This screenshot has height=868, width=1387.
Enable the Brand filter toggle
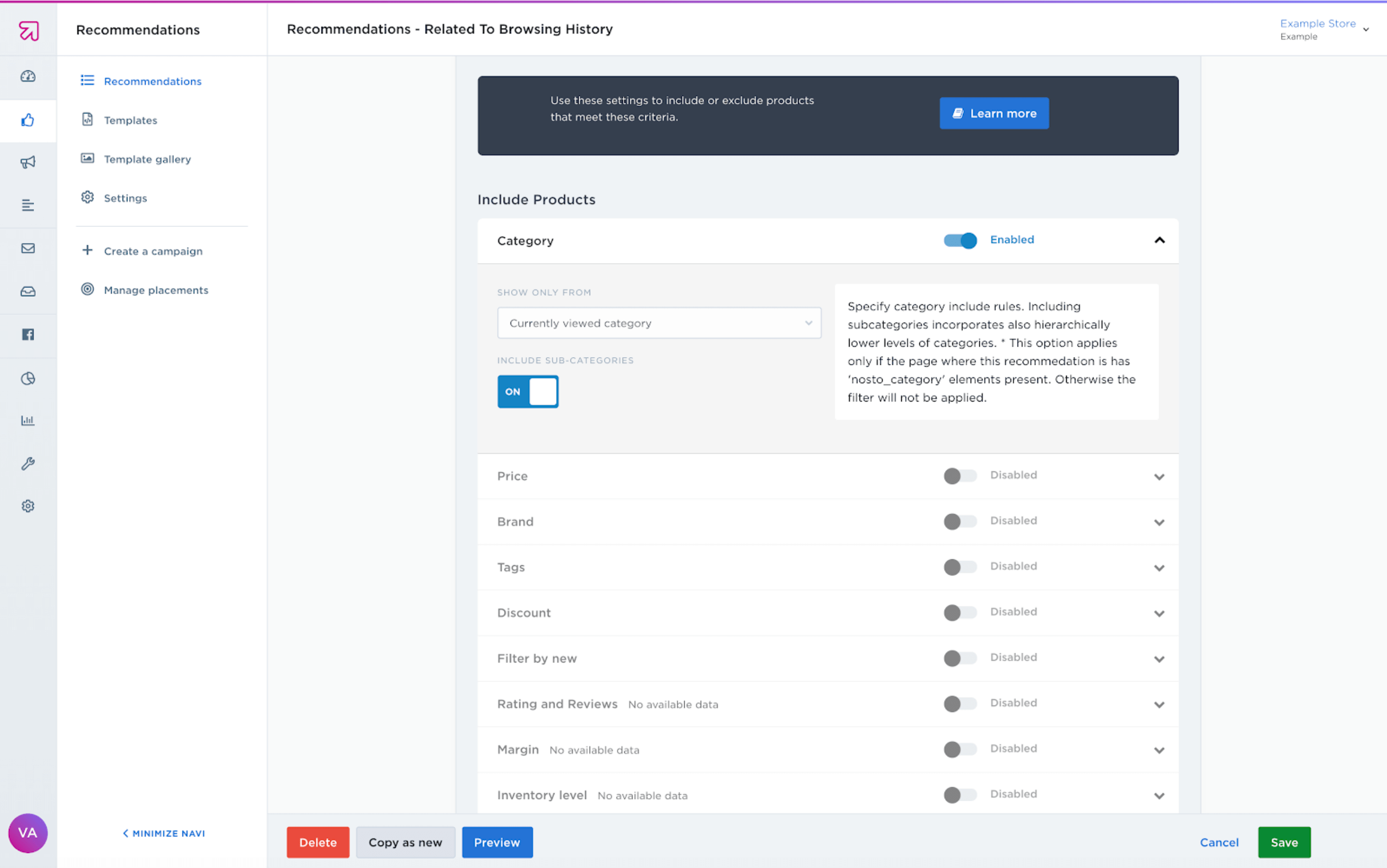pyautogui.click(x=960, y=521)
